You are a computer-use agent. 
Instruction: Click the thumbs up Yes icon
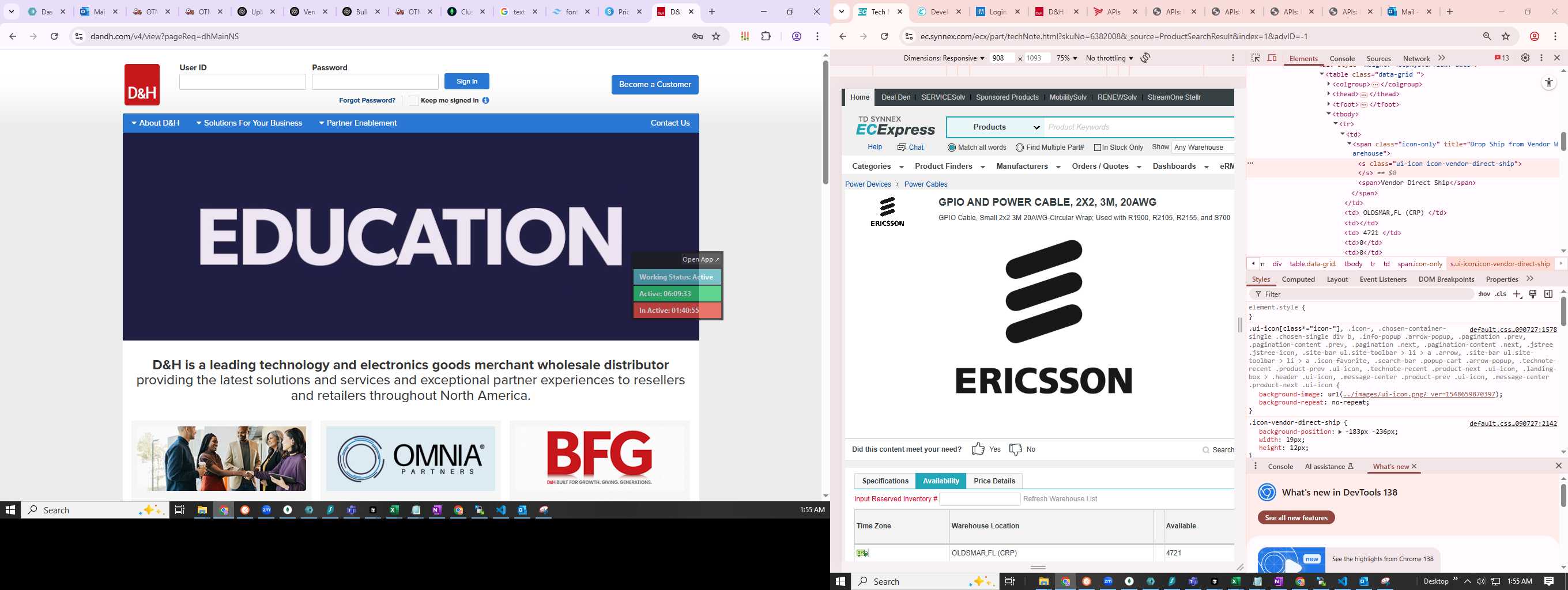point(978,449)
